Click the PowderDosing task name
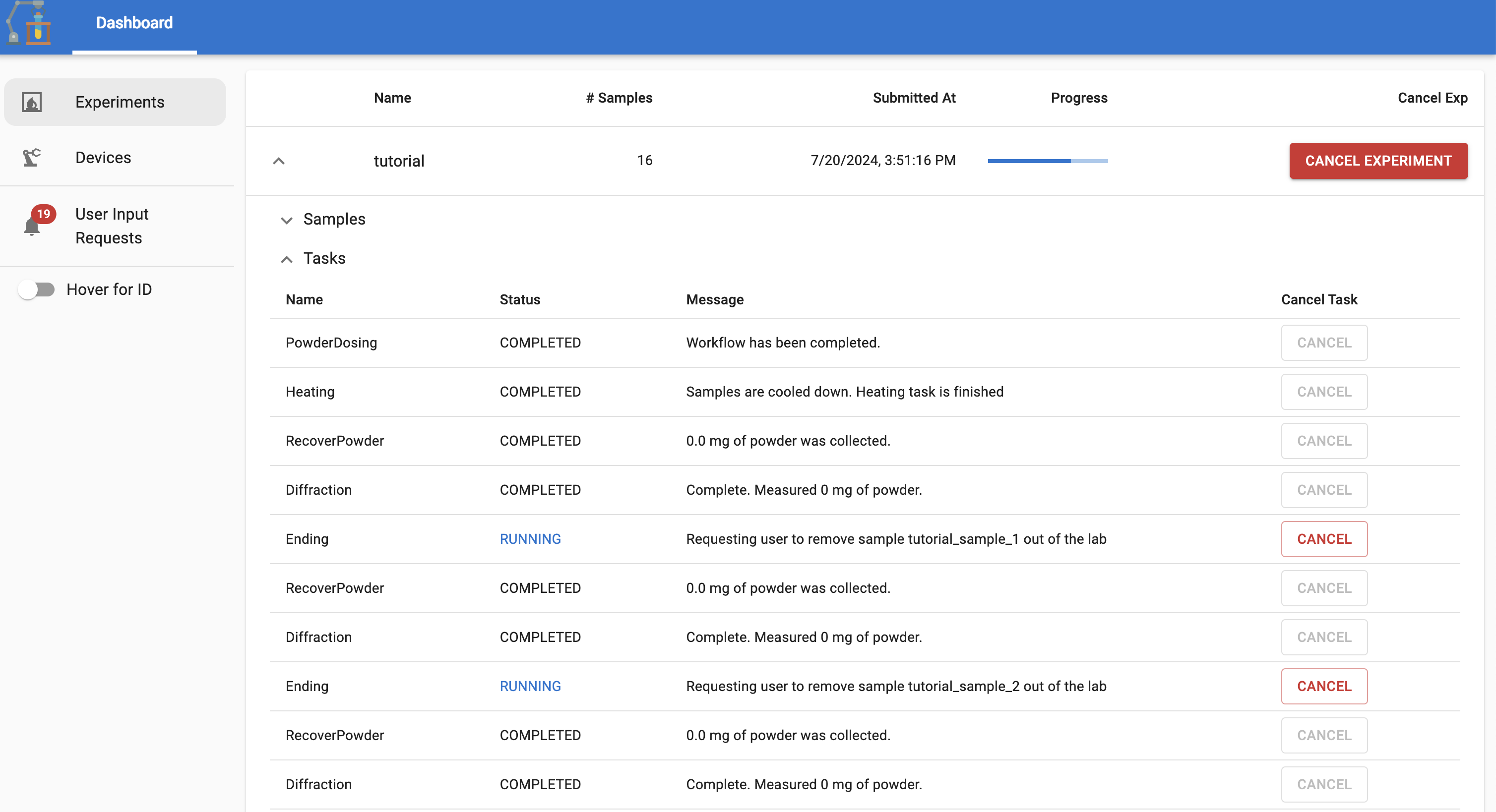The width and height of the screenshot is (1496, 812). click(331, 343)
